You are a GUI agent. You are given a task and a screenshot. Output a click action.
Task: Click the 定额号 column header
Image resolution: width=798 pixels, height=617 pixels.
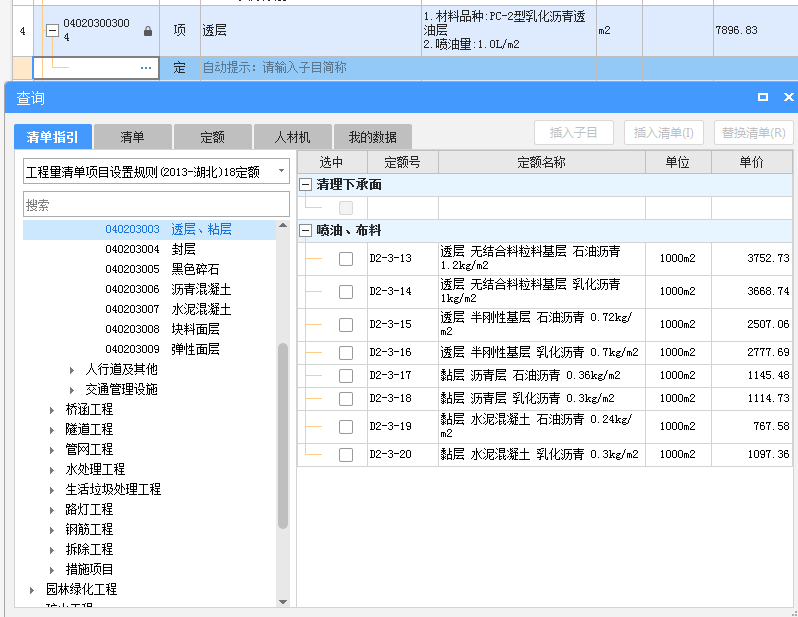(x=403, y=162)
